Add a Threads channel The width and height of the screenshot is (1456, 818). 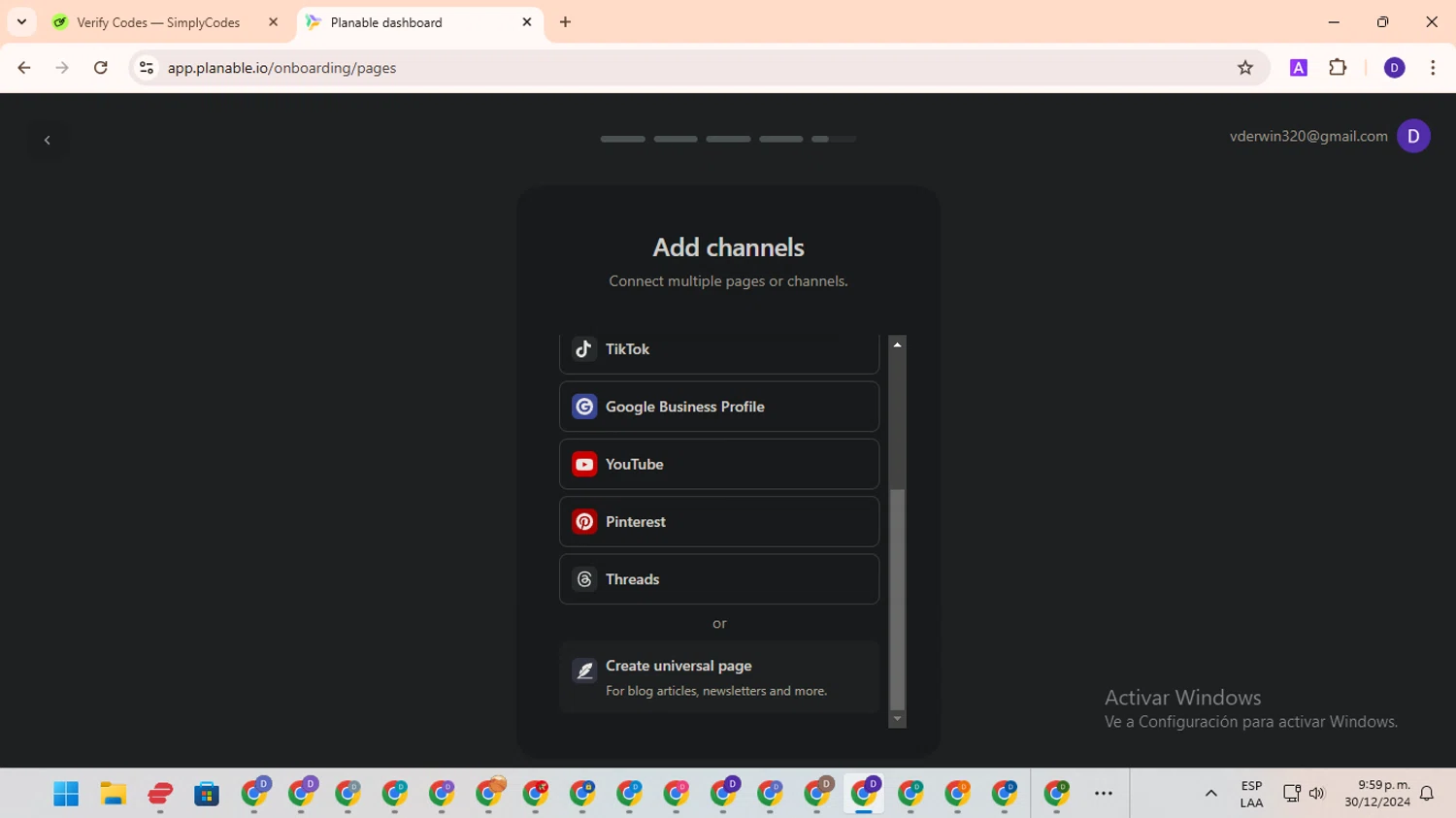tap(718, 579)
